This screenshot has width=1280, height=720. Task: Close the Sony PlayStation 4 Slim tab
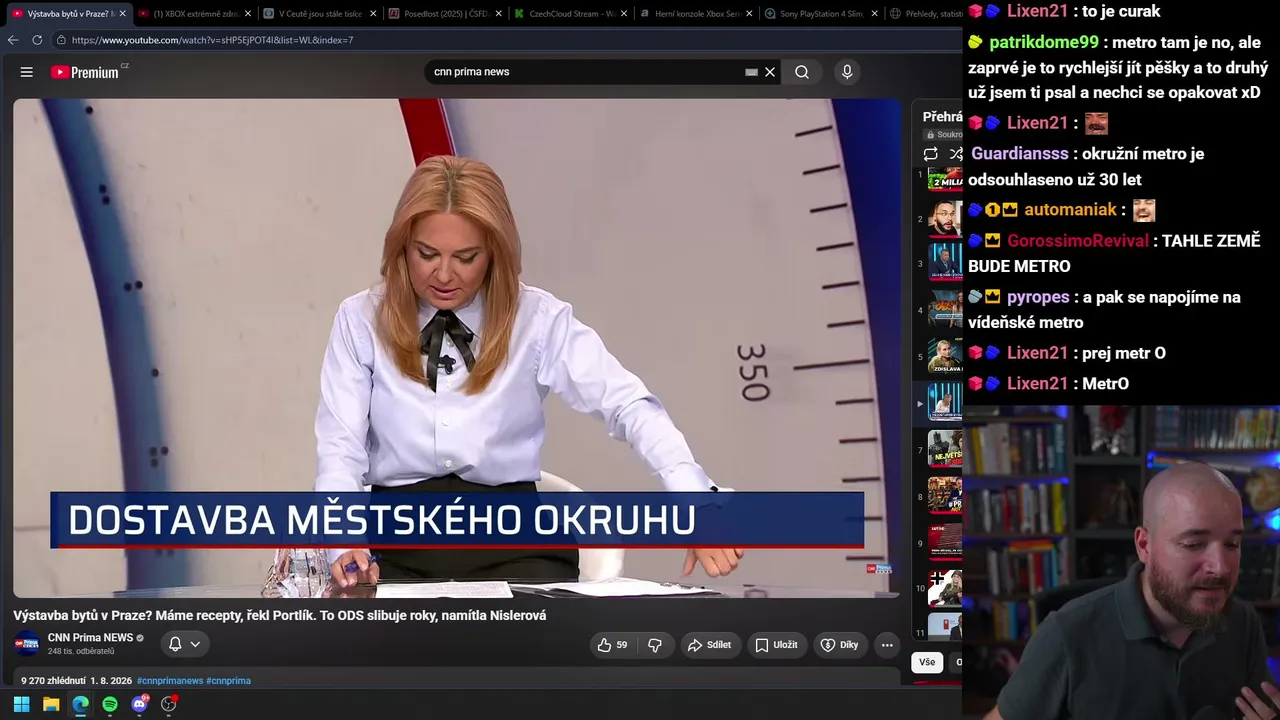pyautogui.click(x=875, y=14)
